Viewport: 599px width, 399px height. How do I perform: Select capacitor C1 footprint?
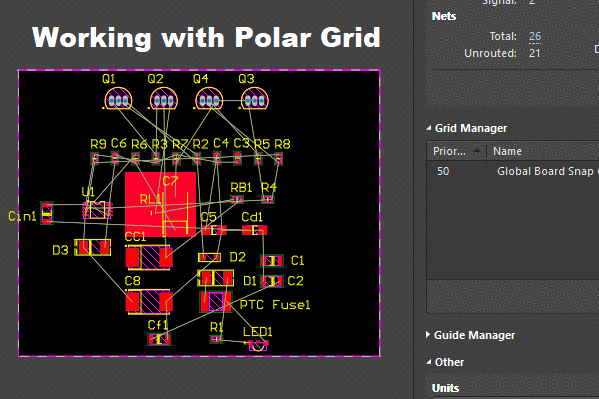[272, 261]
